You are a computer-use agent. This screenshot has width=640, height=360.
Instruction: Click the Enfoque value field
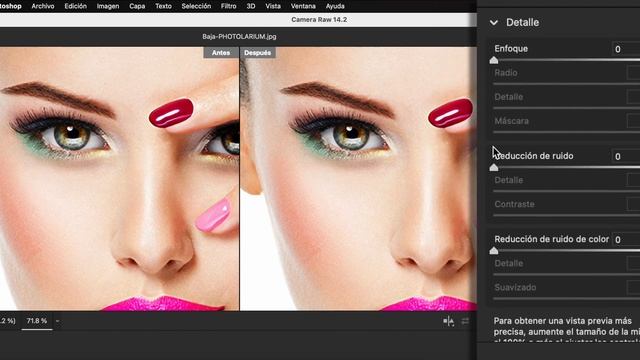tap(626, 49)
